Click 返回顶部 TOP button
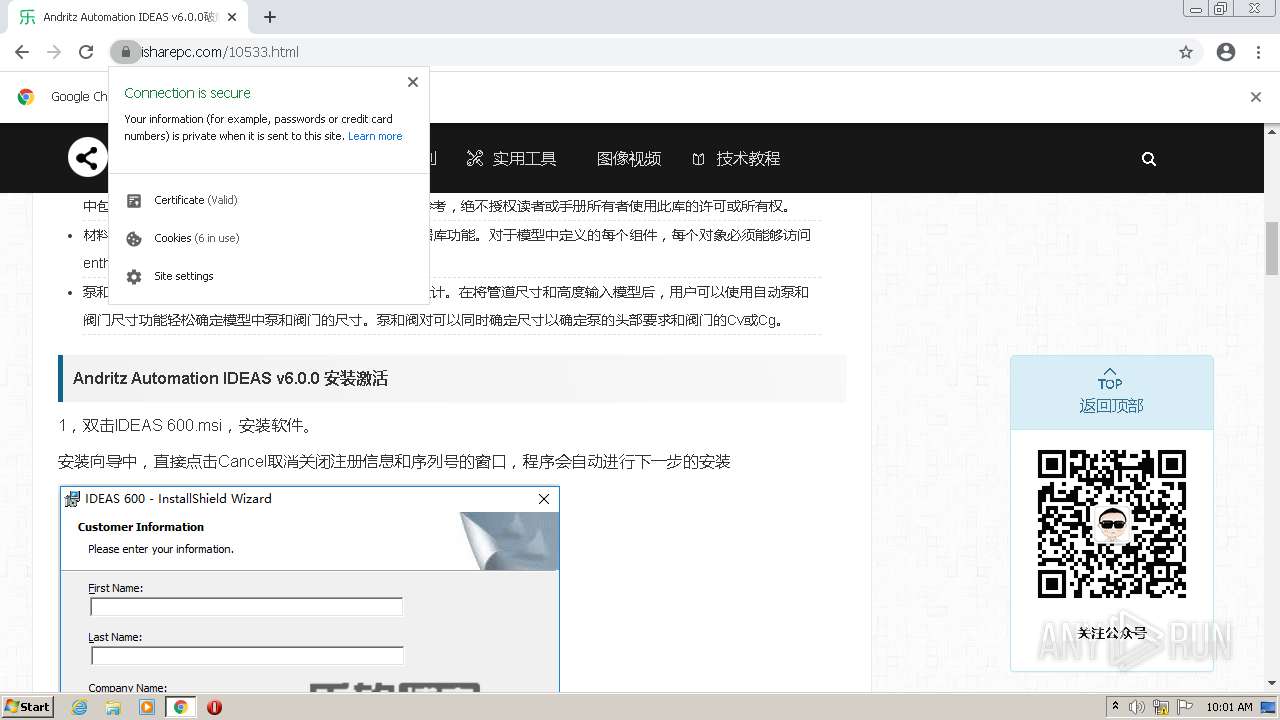The width and height of the screenshot is (1280, 720). click(1111, 392)
